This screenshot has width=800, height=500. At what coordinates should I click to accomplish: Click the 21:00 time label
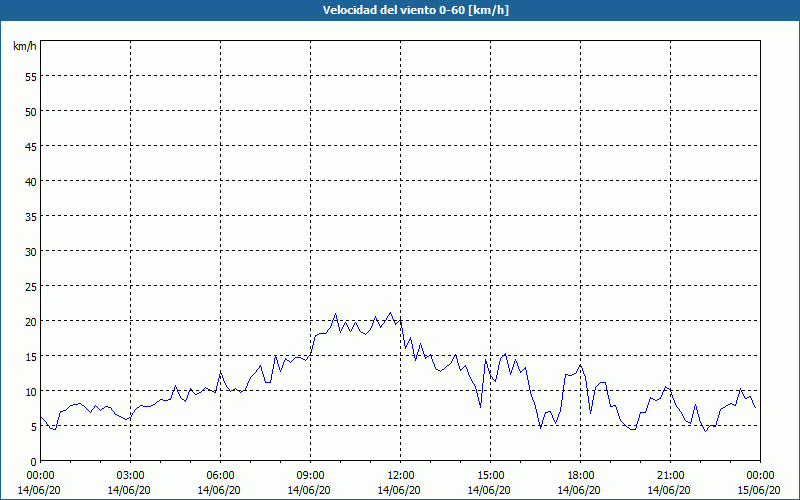(670, 476)
